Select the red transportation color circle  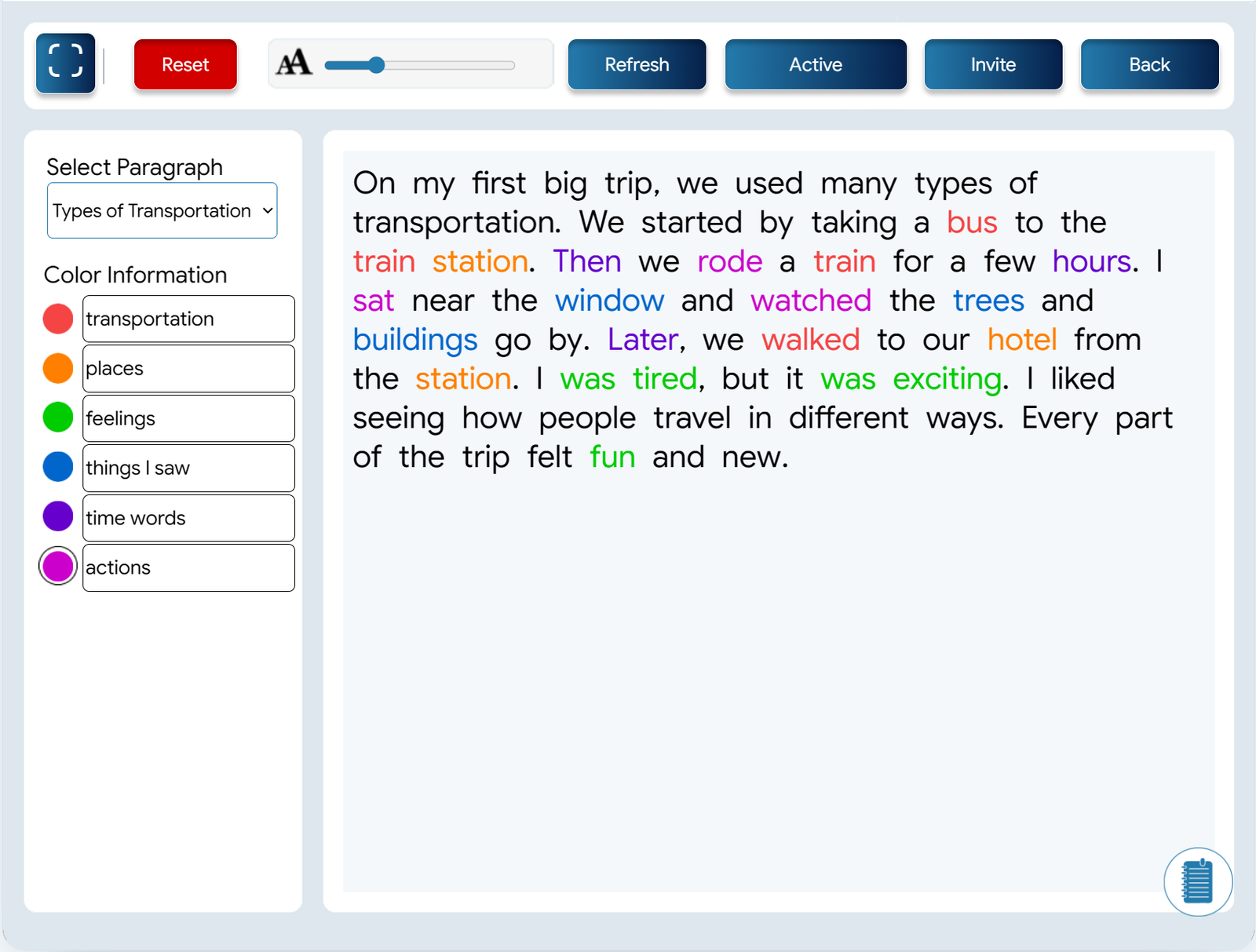58,319
